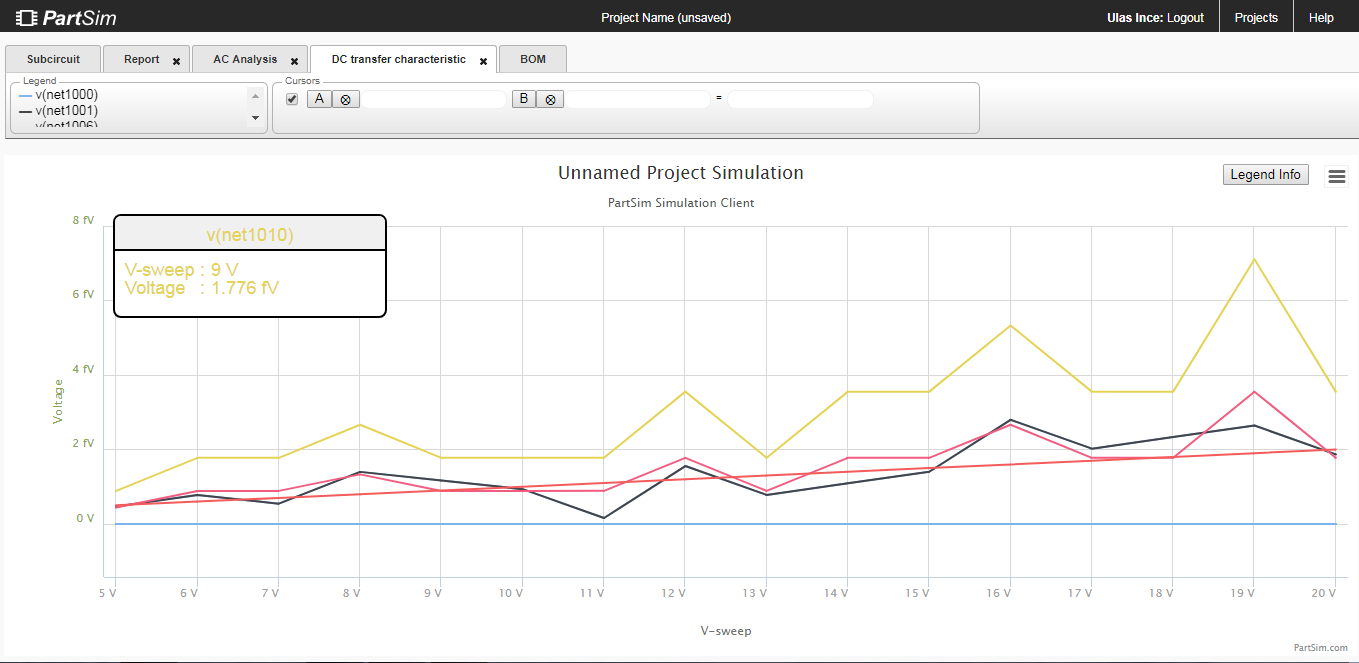Viewport: 1359px width, 663px height.
Task: Click the 8 fV axis label
Action: [x=83, y=220]
